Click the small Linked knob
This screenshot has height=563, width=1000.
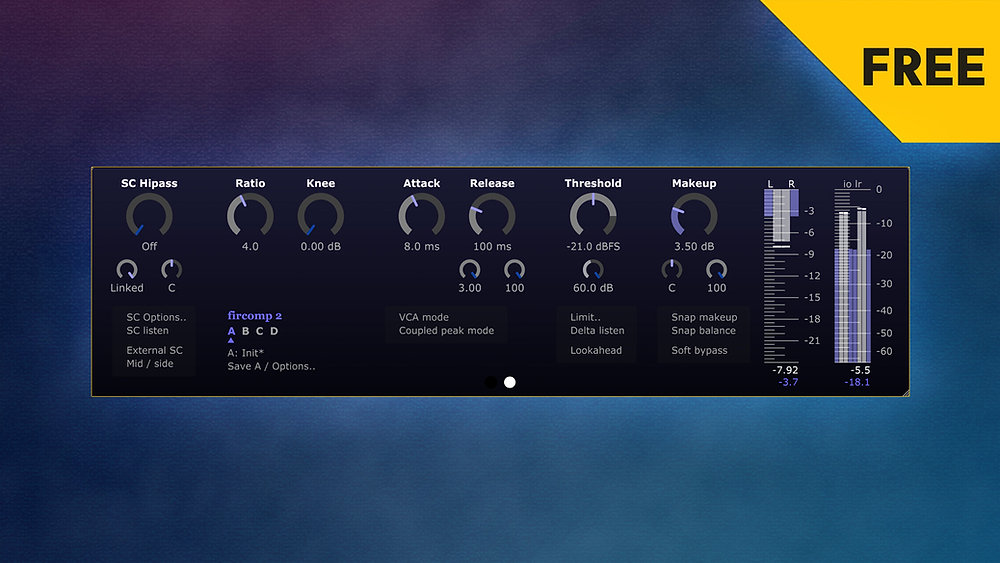(127, 270)
